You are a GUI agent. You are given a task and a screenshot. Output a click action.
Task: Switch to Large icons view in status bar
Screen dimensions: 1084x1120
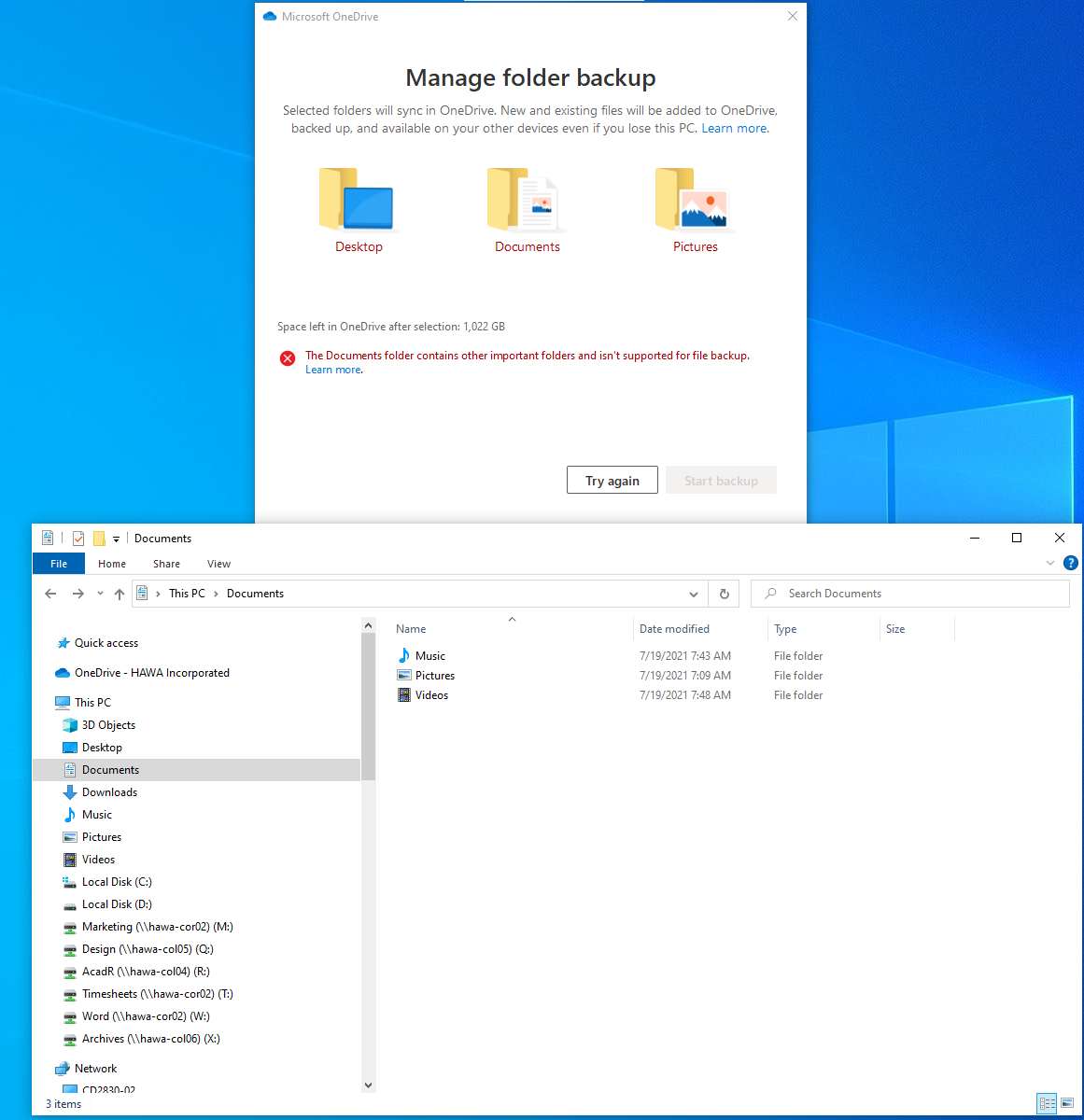click(1067, 1103)
